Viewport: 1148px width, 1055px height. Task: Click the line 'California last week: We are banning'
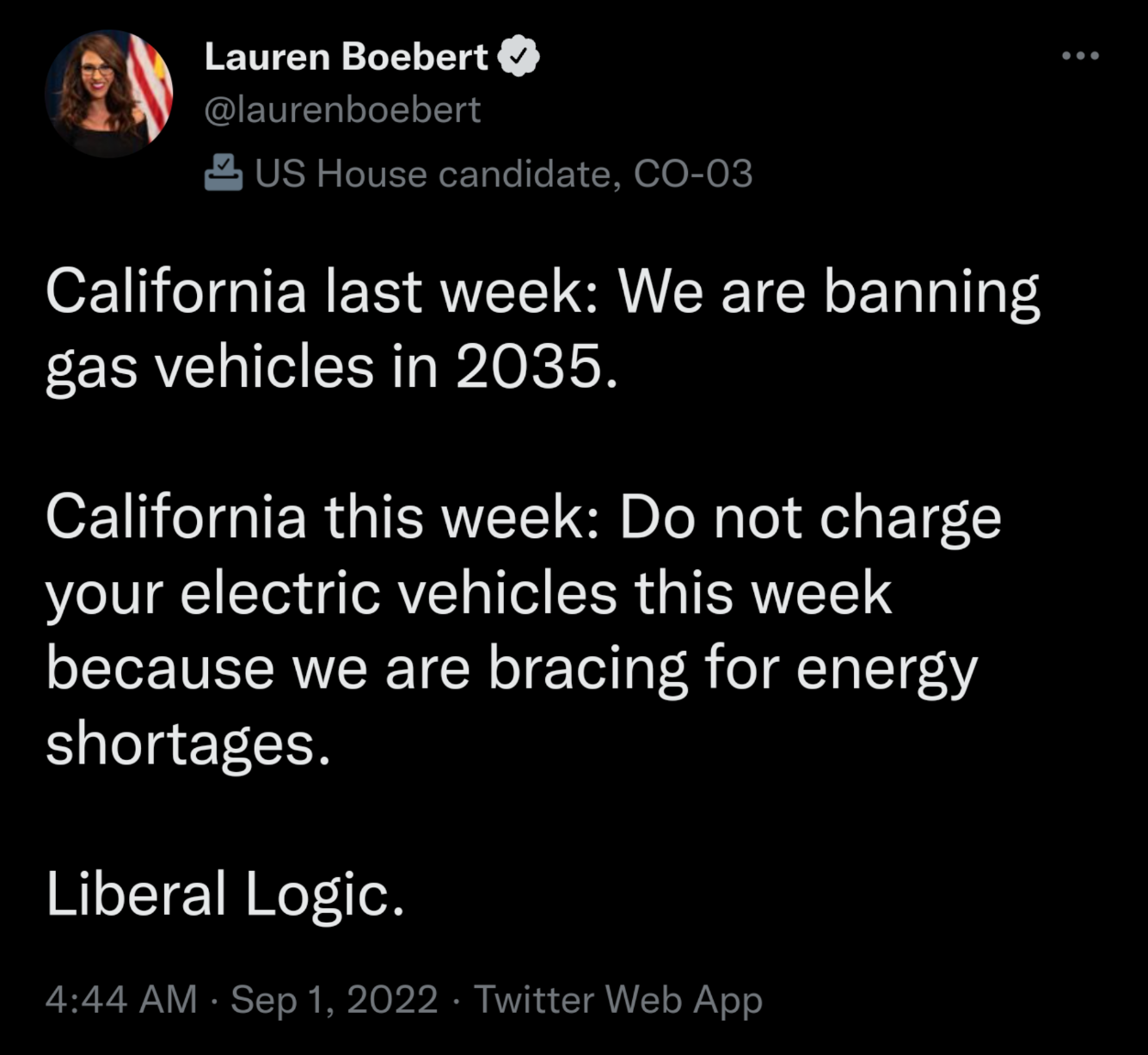click(542, 292)
